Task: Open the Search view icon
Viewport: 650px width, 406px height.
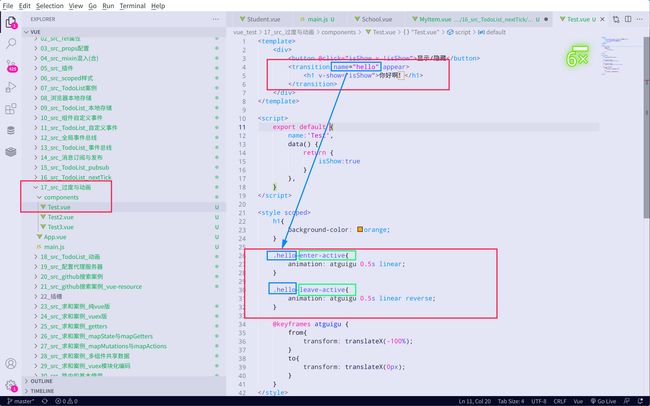Action: [x=11, y=43]
